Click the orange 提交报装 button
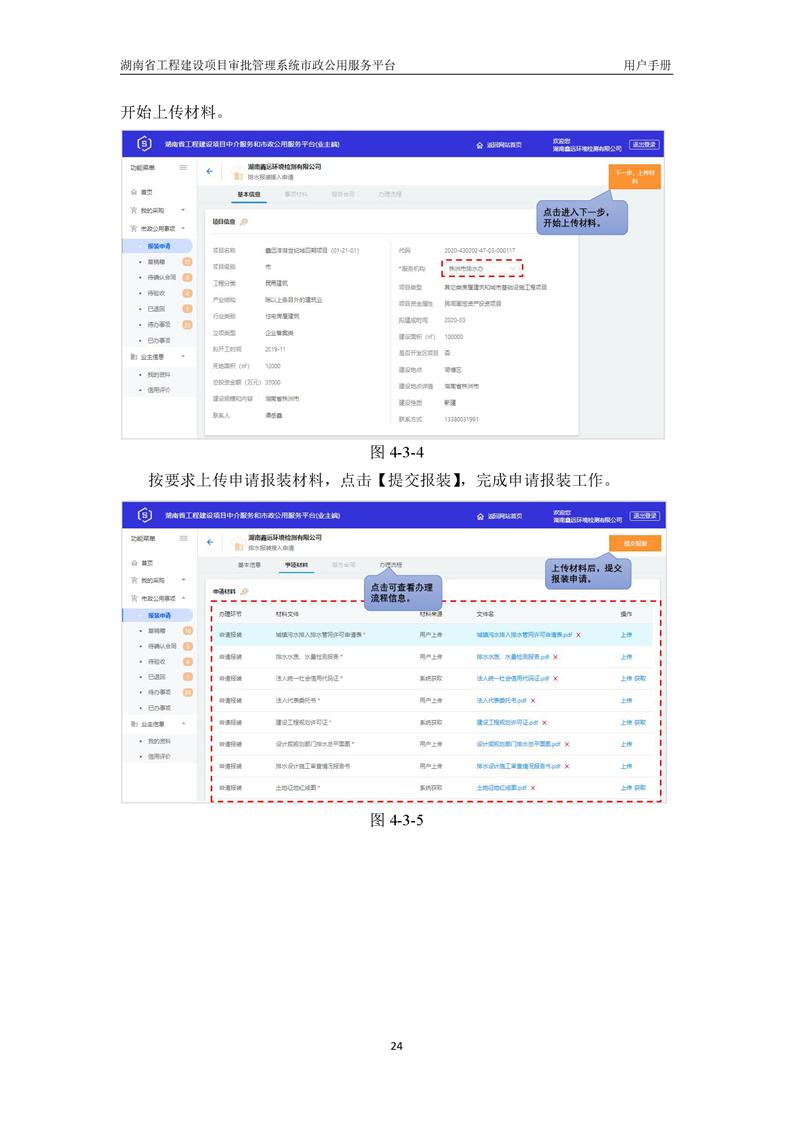Screen dimensions: 793x1122 pyautogui.click(x=635, y=544)
